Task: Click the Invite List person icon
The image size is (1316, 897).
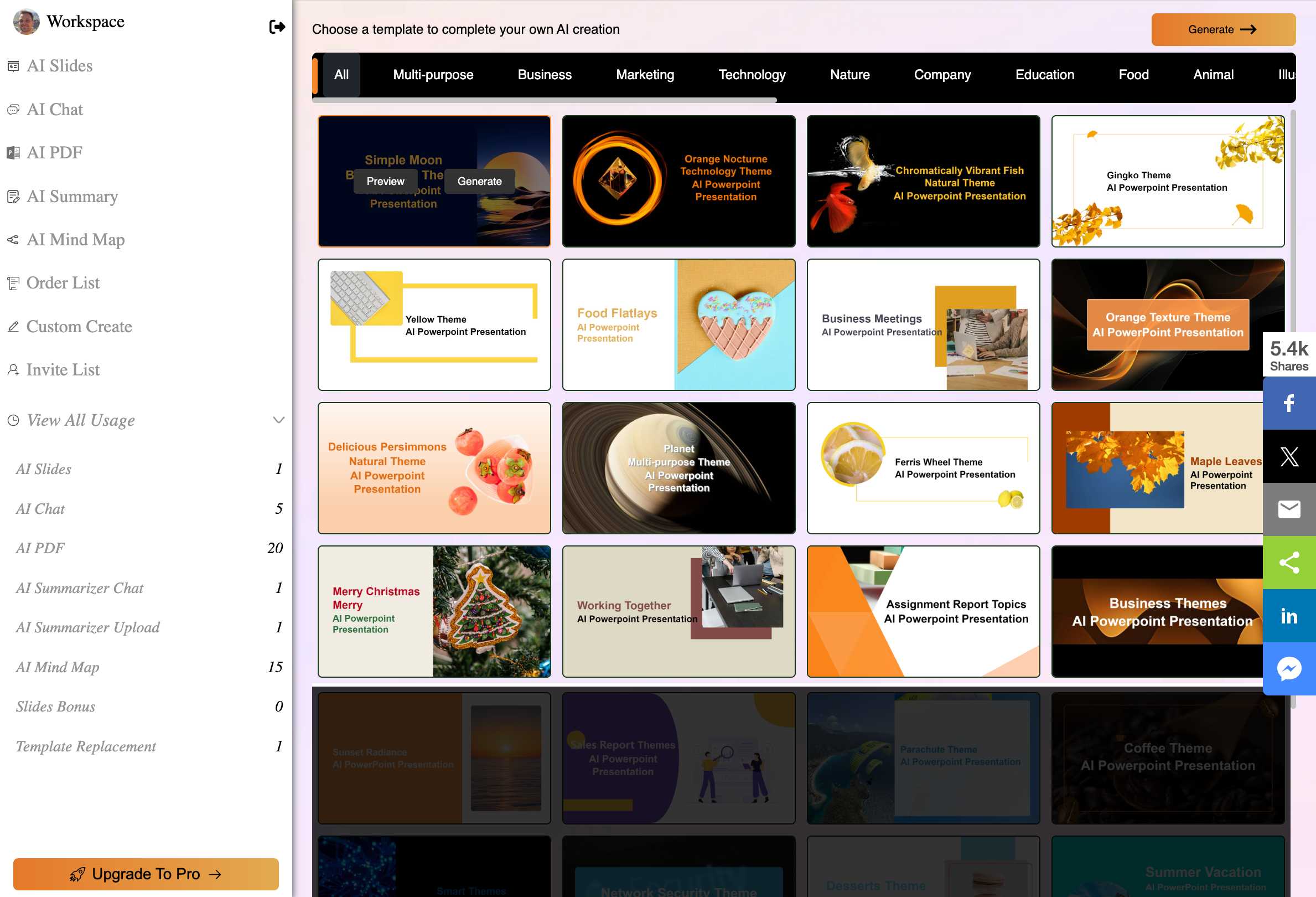Action: click(13, 370)
